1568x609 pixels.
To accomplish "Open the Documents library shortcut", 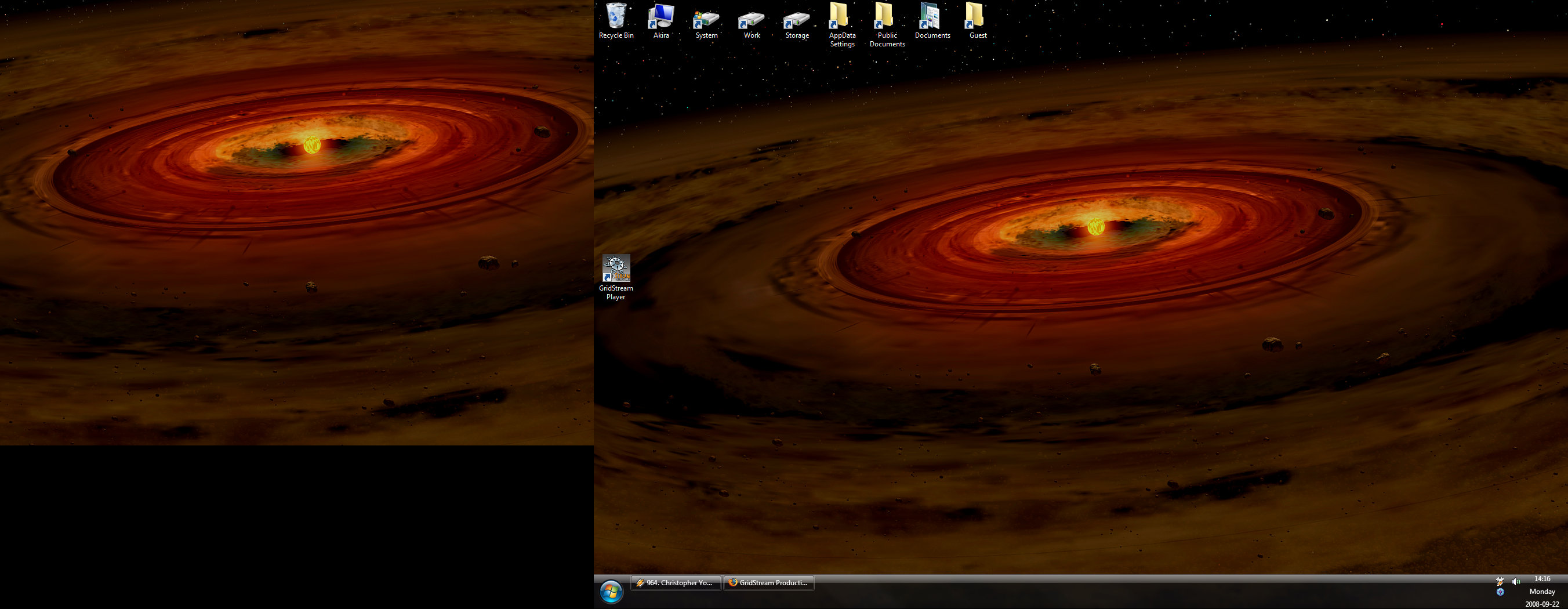I will click(x=932, y=17).
